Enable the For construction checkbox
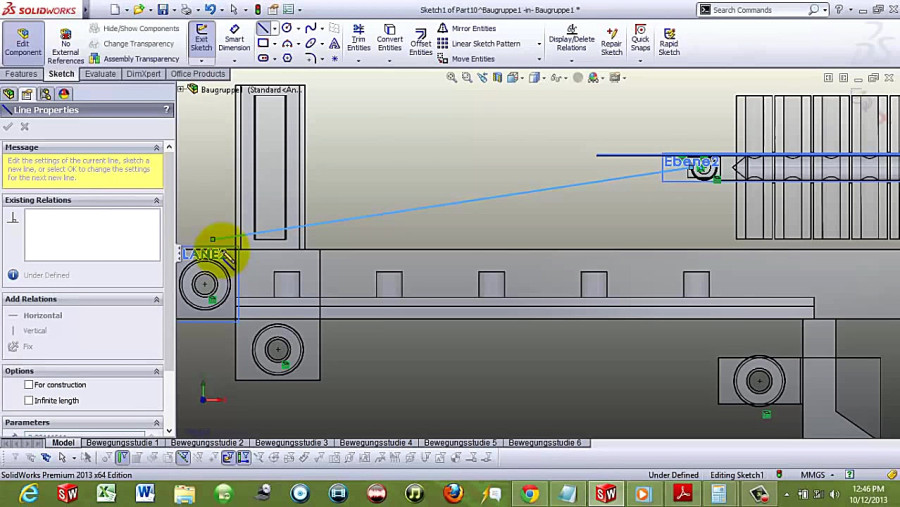Screen dimensions: 900x507 click(x=29, y=385)
